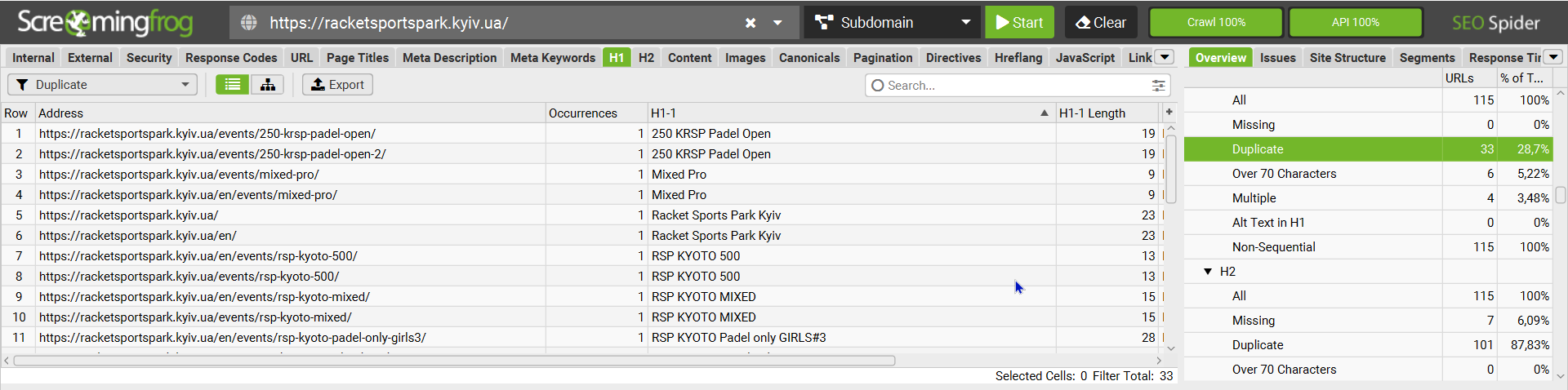Switch to Response Codes tab
1568x390 pixels.
tap(231, 57)
